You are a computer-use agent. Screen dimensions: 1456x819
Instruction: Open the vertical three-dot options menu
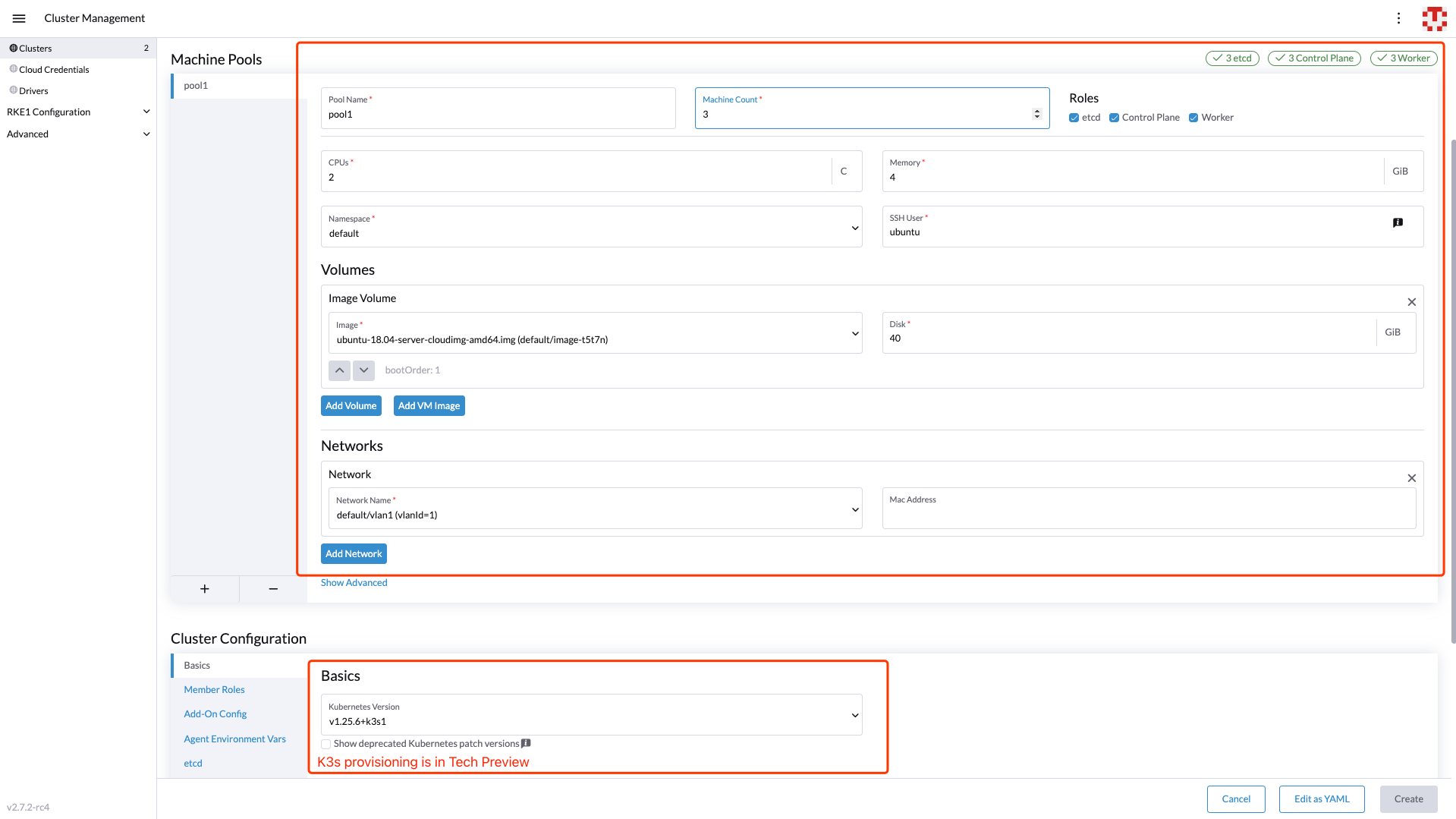(x=1398, y=18)
